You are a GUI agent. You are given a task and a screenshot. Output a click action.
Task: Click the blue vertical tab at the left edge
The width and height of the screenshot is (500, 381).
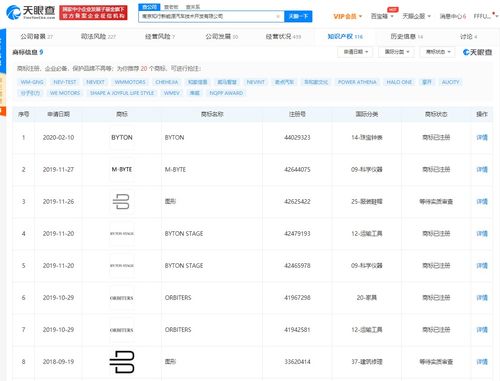click(3, 51)
